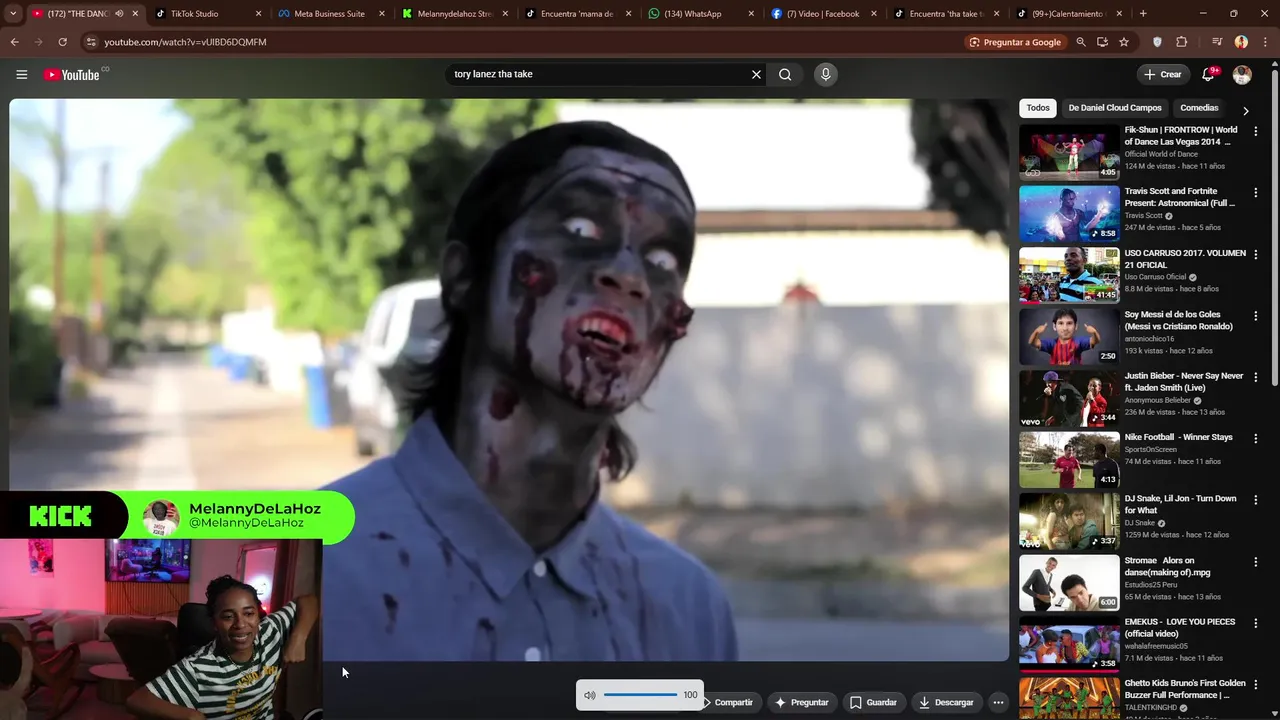This screenshot has width=1280, height=720.
Task: Select the Comedias filter chip
Action: pyautogui.click(x=1199, y=108)
